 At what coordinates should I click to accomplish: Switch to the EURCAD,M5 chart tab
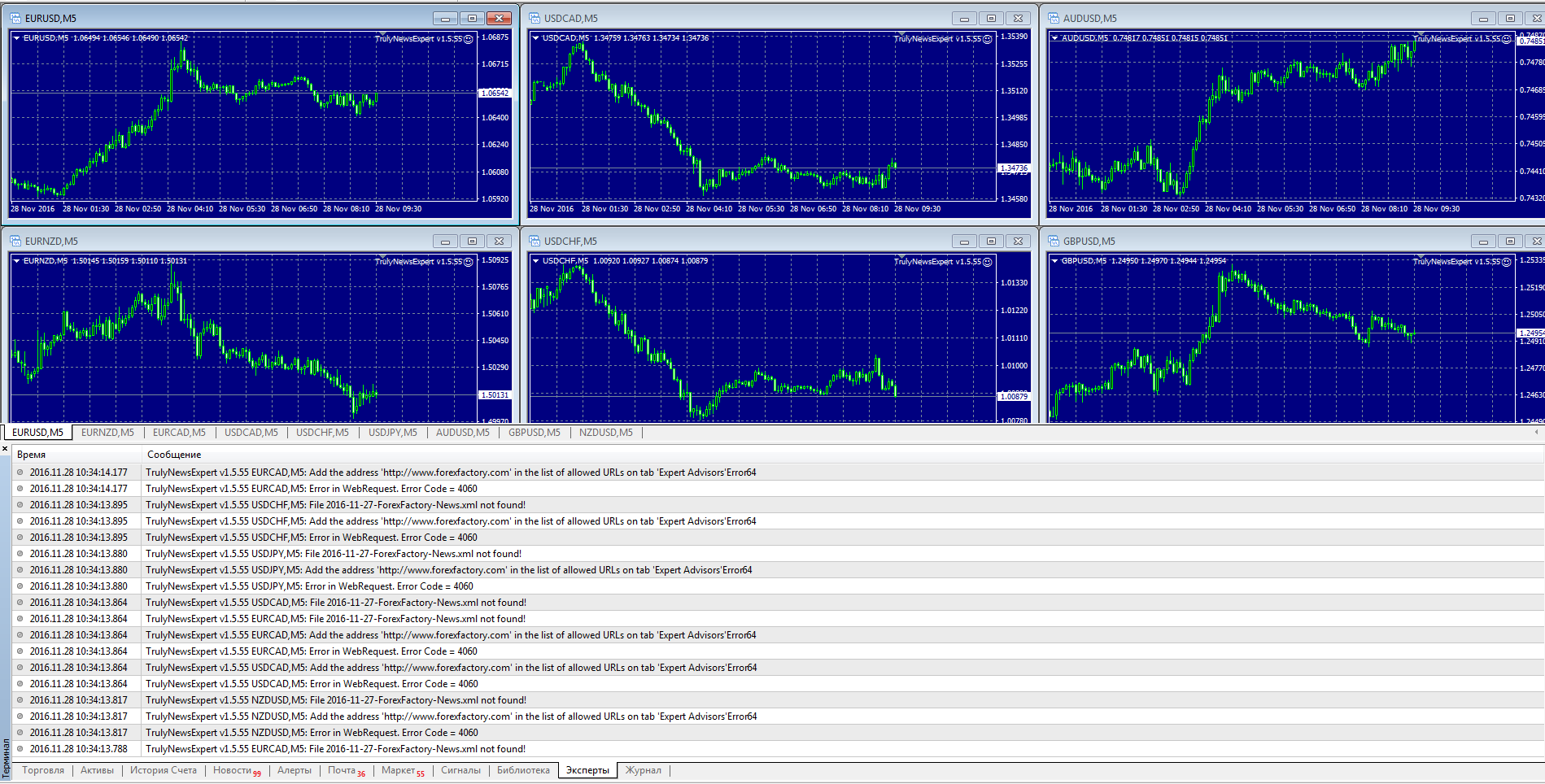coord(179,433)
